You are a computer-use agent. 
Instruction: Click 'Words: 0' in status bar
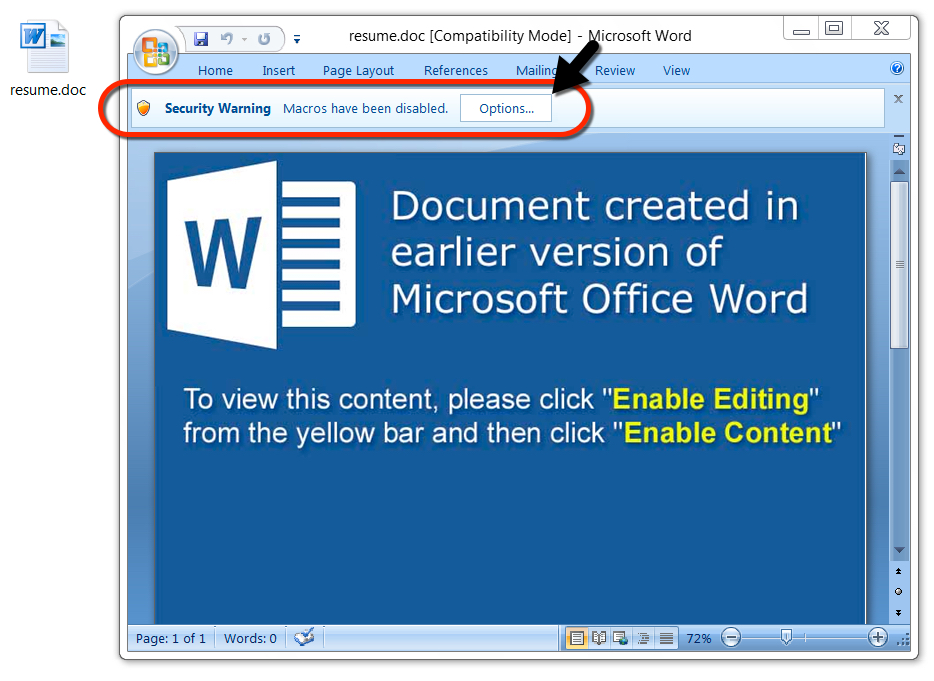pyautogui.click(x=250, y=639)
